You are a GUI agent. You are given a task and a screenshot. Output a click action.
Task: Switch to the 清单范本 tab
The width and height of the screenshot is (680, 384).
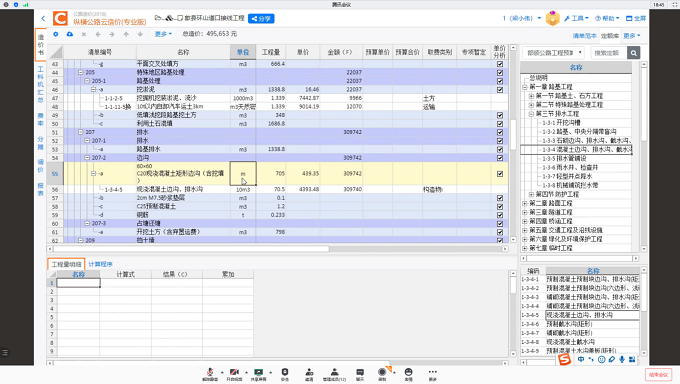tap(585, 36)
